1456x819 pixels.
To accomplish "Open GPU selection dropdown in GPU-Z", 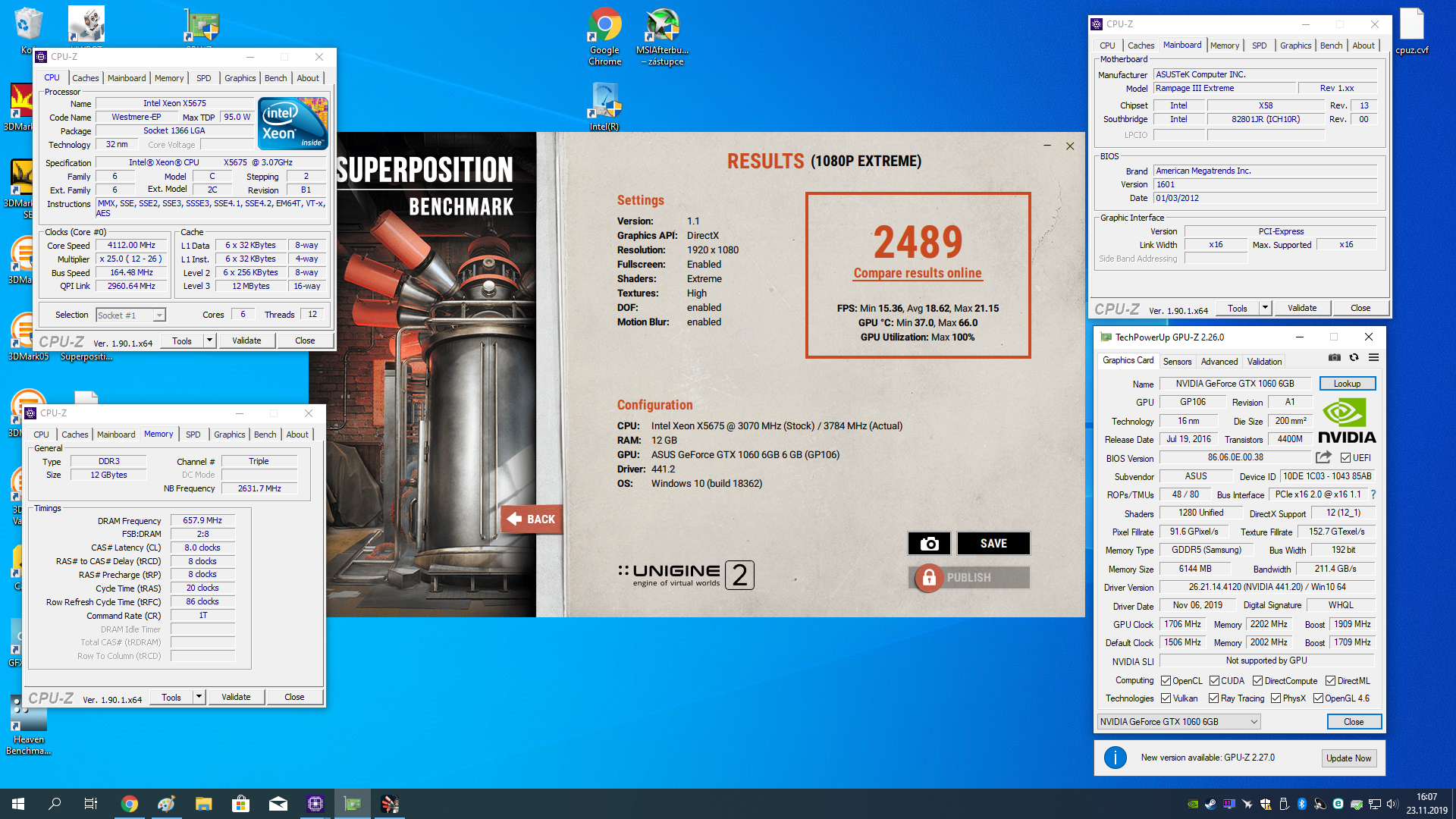I will [x=1179, y=722].
